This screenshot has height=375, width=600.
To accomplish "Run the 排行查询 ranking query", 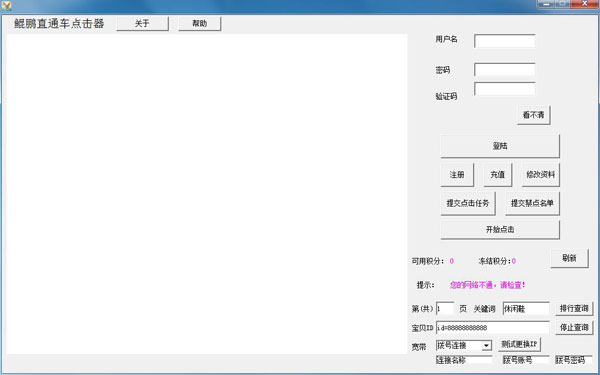I will click(574, 308).
